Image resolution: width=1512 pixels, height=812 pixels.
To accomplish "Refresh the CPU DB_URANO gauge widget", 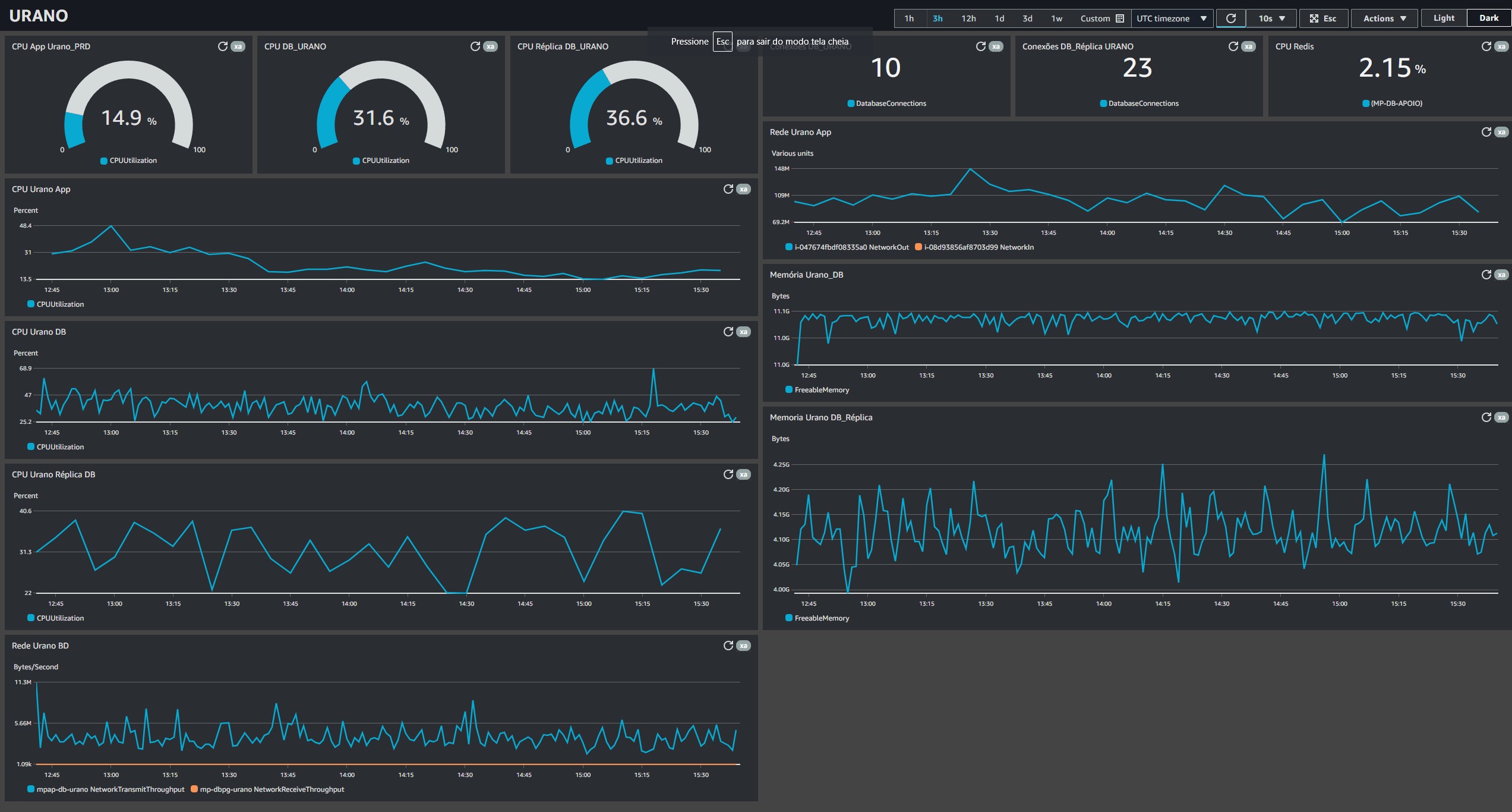I will coord(475,46).
